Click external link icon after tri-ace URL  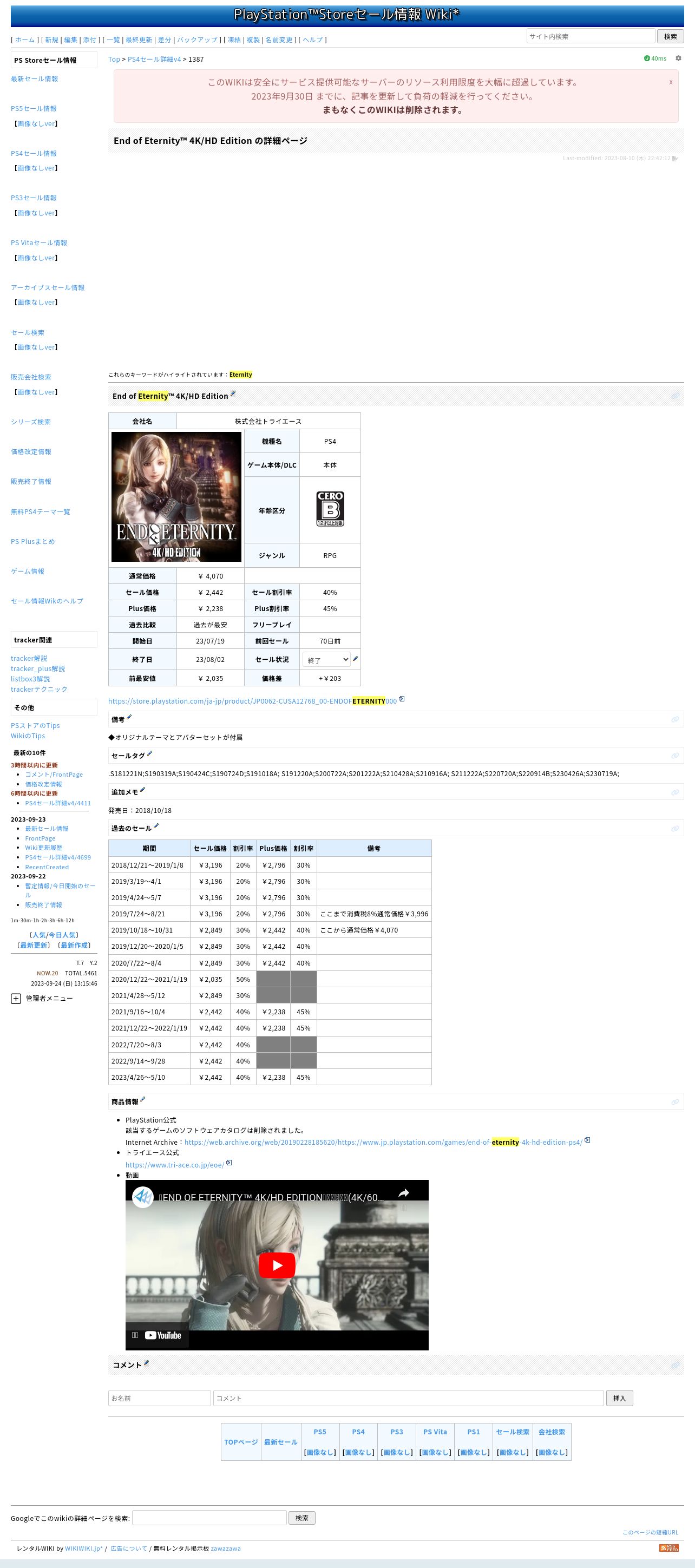229,1163
